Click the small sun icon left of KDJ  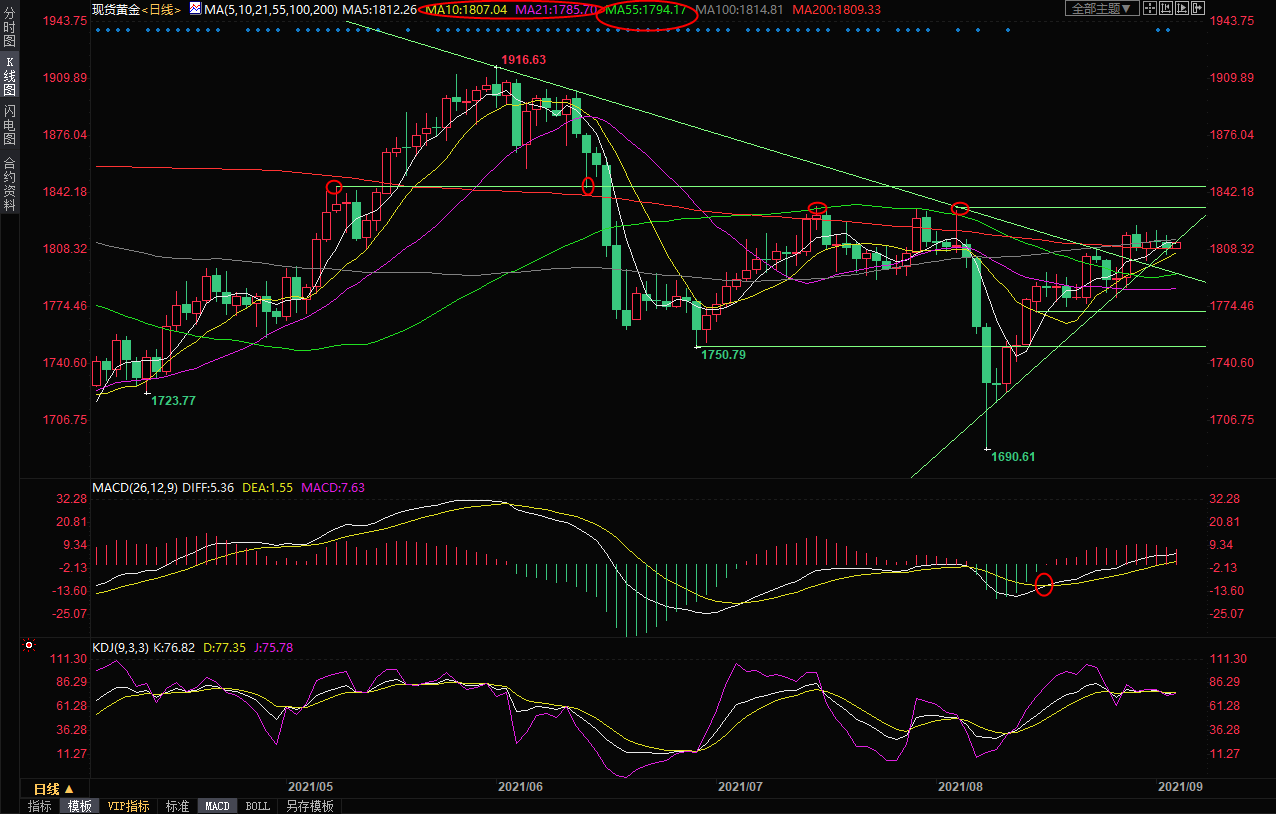point(29,647)
